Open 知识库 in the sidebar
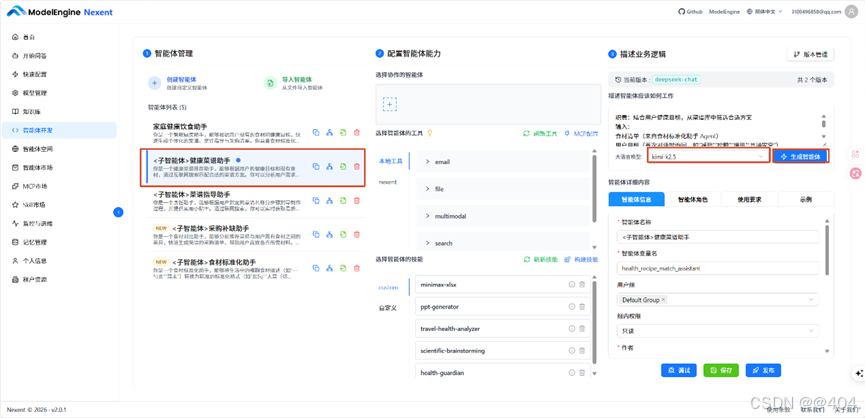 [x=58, y=111]
